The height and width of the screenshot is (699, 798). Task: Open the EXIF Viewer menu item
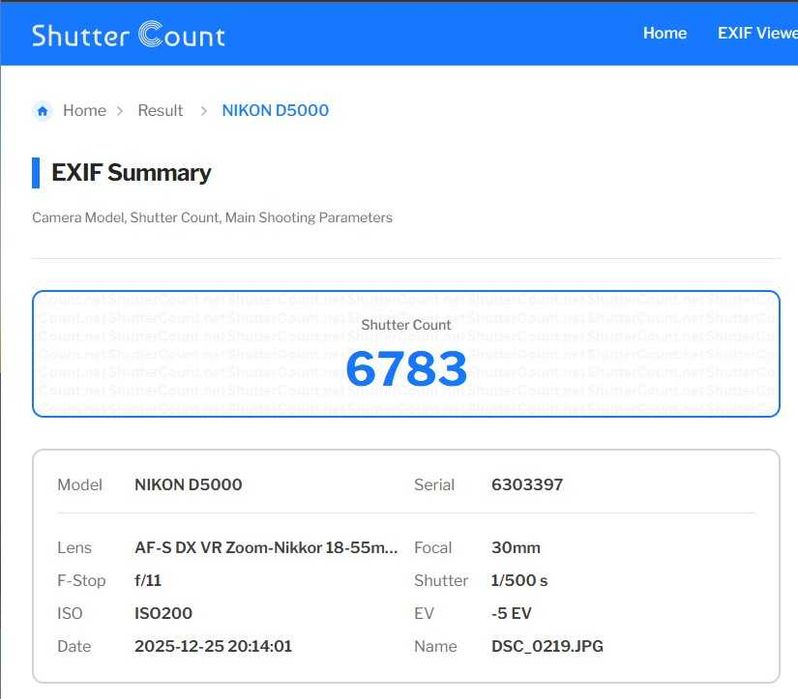757,33
